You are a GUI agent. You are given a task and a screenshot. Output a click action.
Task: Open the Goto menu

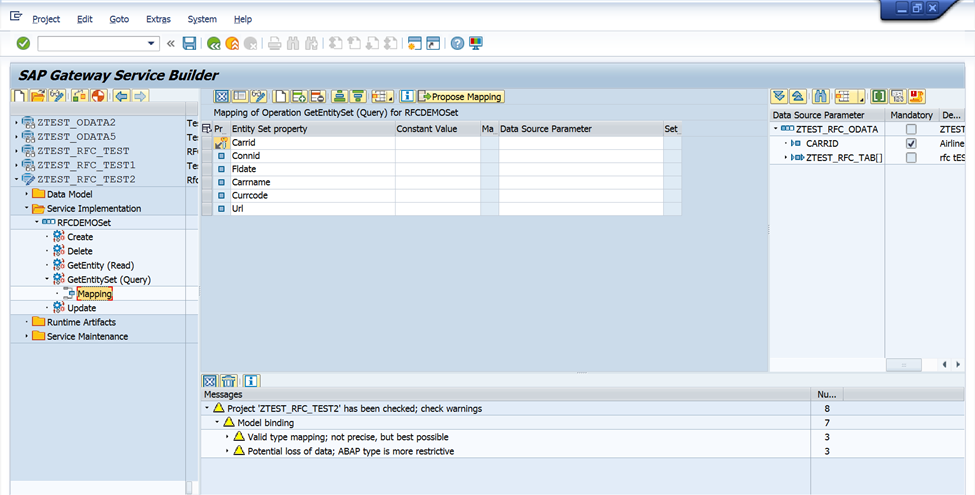119,19
